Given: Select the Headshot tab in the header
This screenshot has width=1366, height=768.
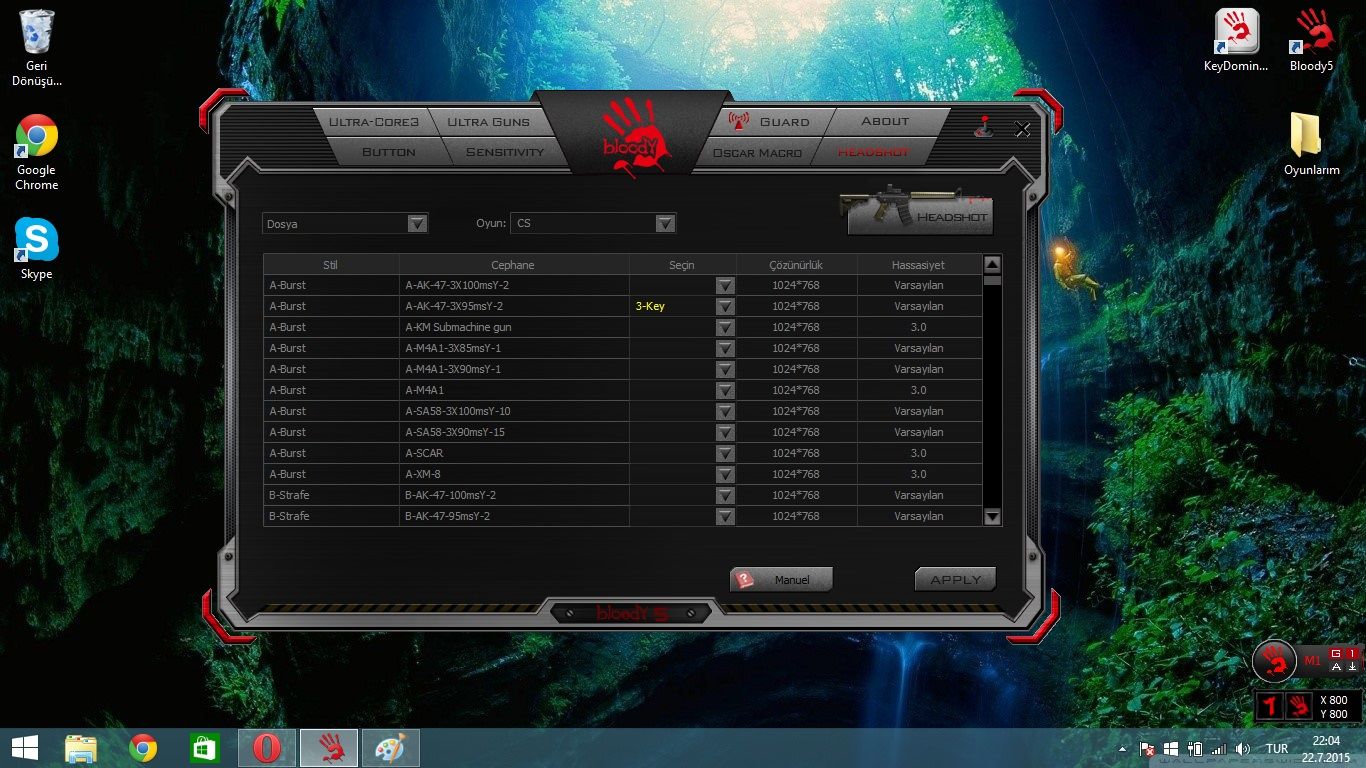Looking at the screenshot, I should tap(873, 152).
